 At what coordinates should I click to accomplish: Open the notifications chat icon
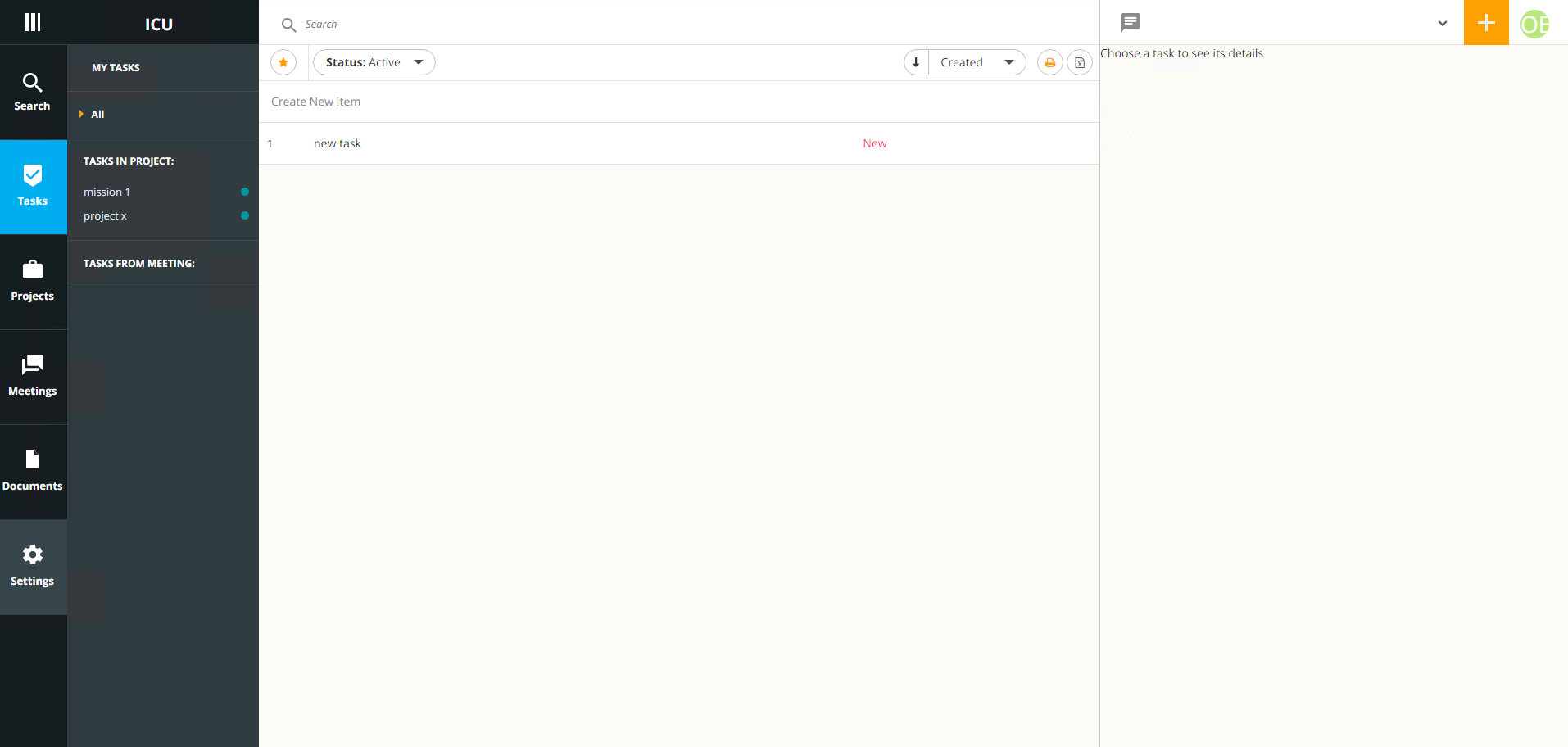coord(1131,23)
